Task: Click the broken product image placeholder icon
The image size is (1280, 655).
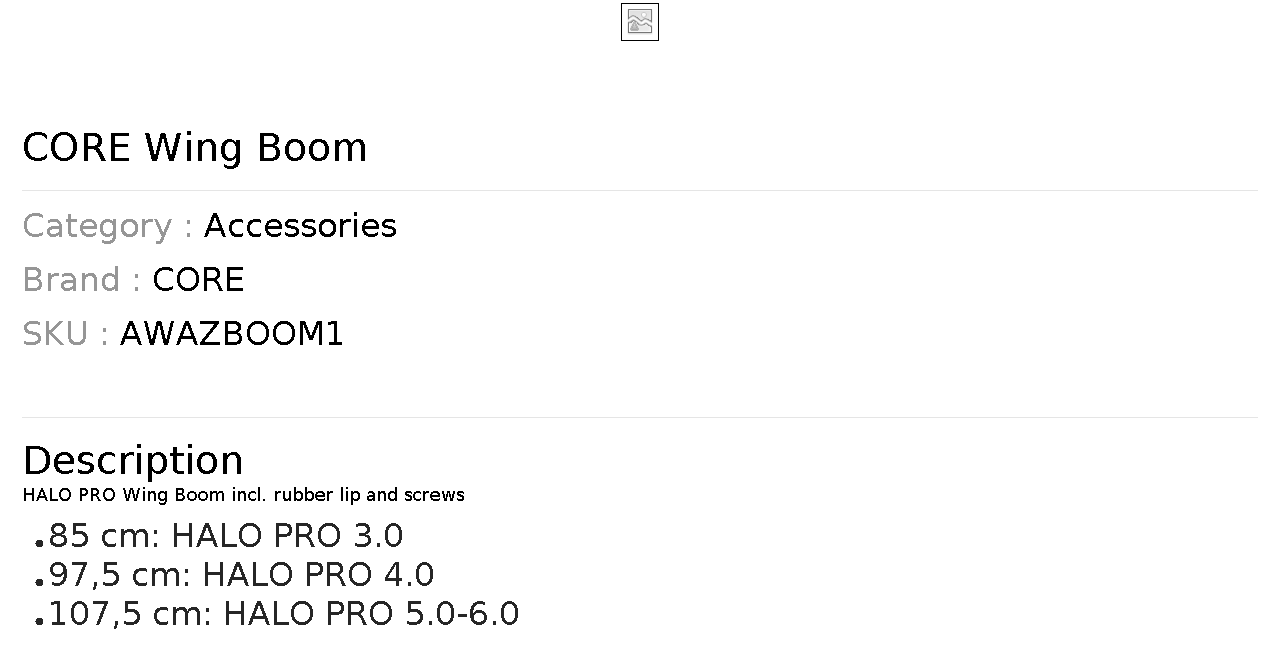Action: point(639,22)
